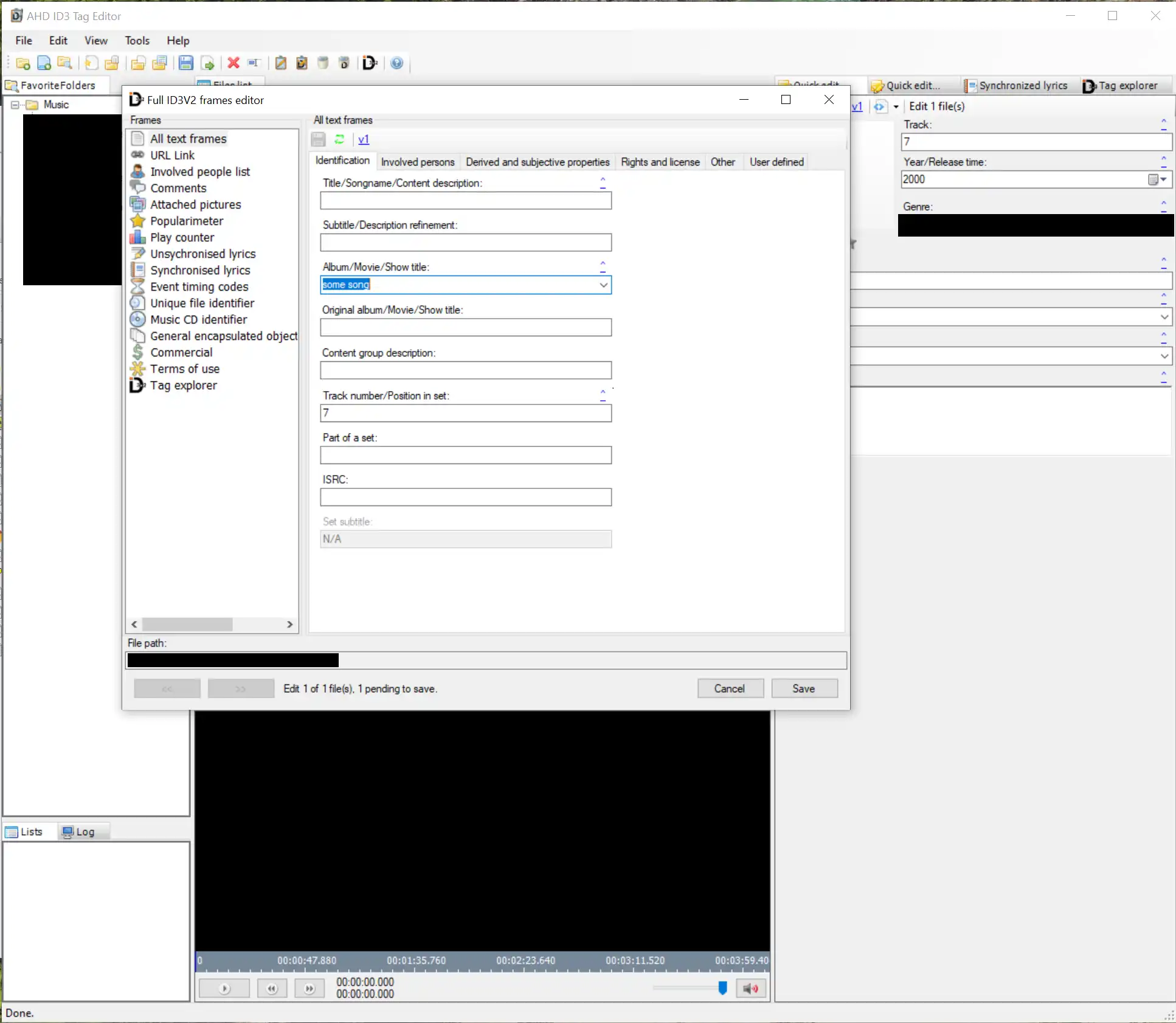Click the ISRC input field
Image resolution: width=1176 pixels, height=1023 pixels.
tap(466, 498)
